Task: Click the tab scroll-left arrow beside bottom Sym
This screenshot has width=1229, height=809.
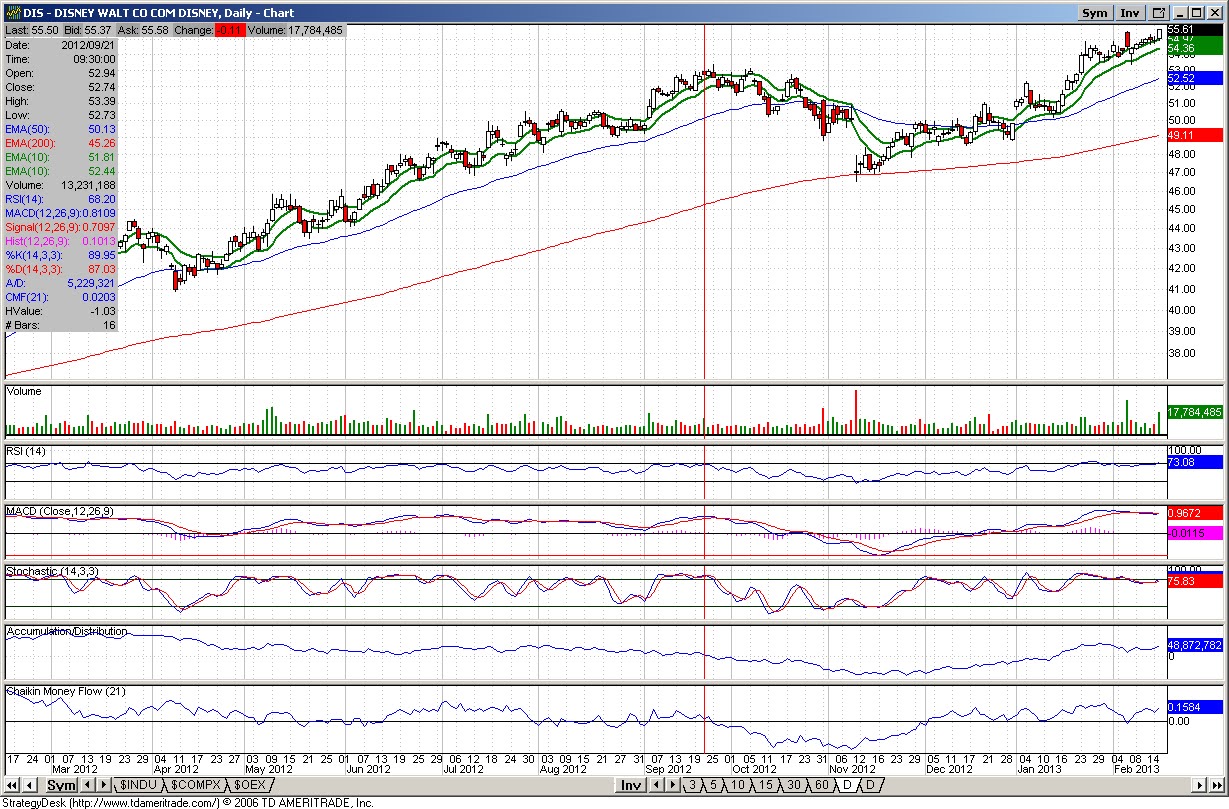Action: coord(88,785)
